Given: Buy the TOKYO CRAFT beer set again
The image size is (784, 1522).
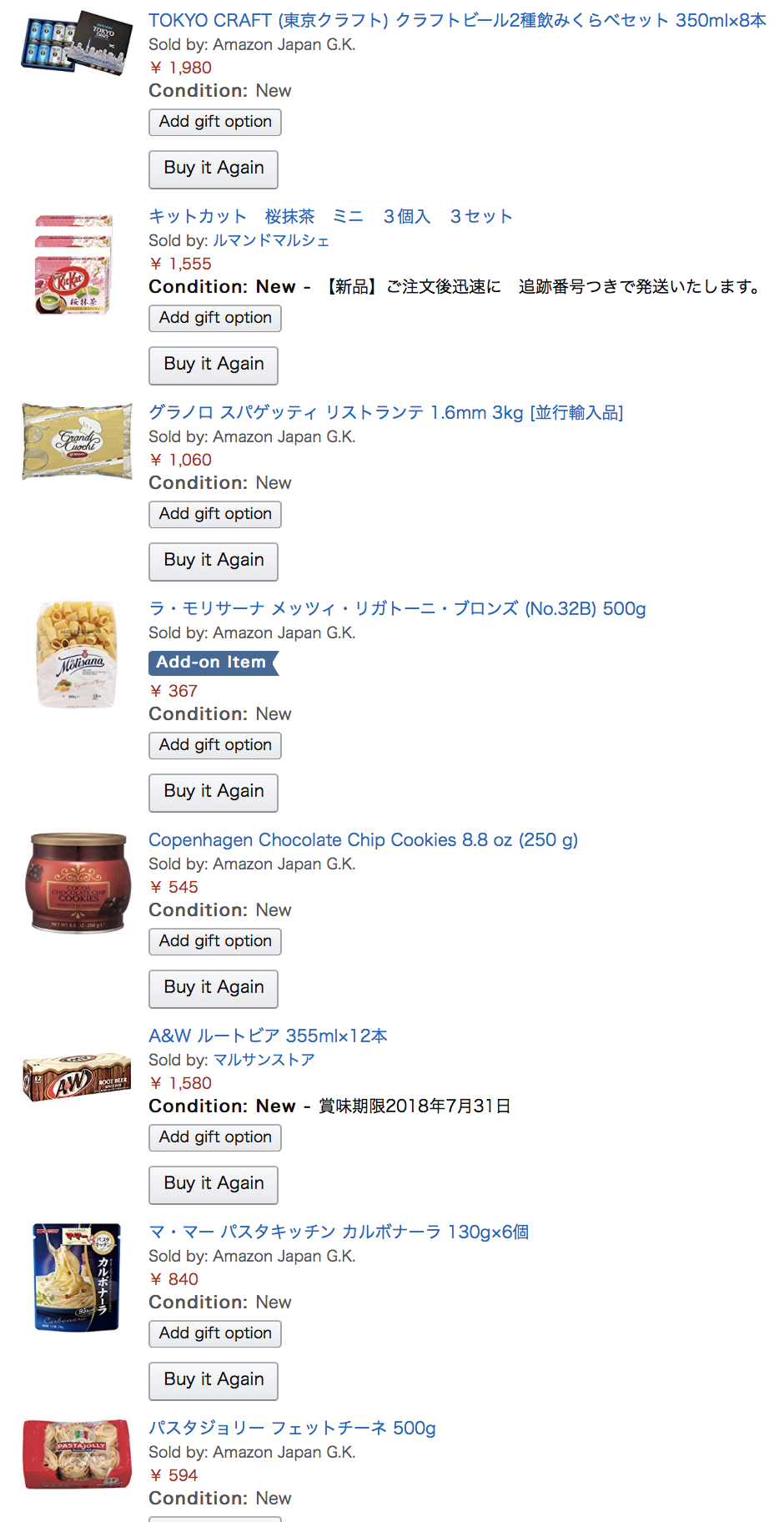Looking at the screenshot, I should coord(214,169).
